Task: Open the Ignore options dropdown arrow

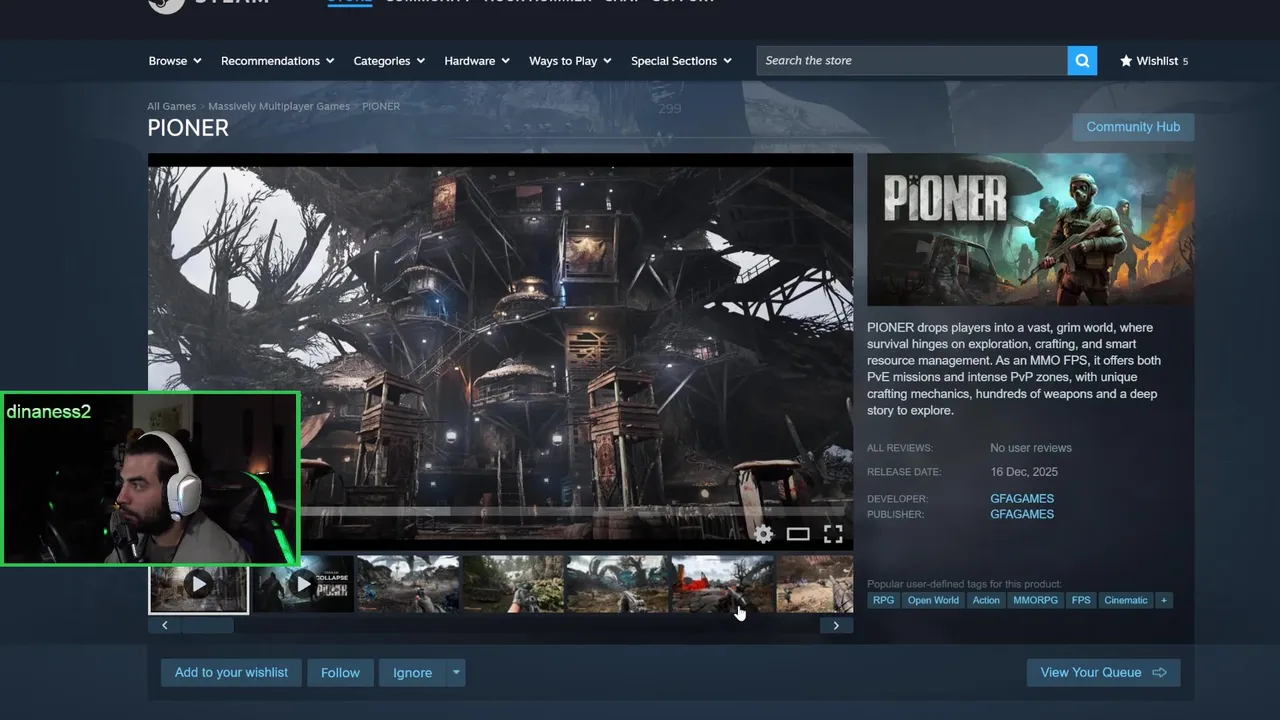Action: point(456,673)
